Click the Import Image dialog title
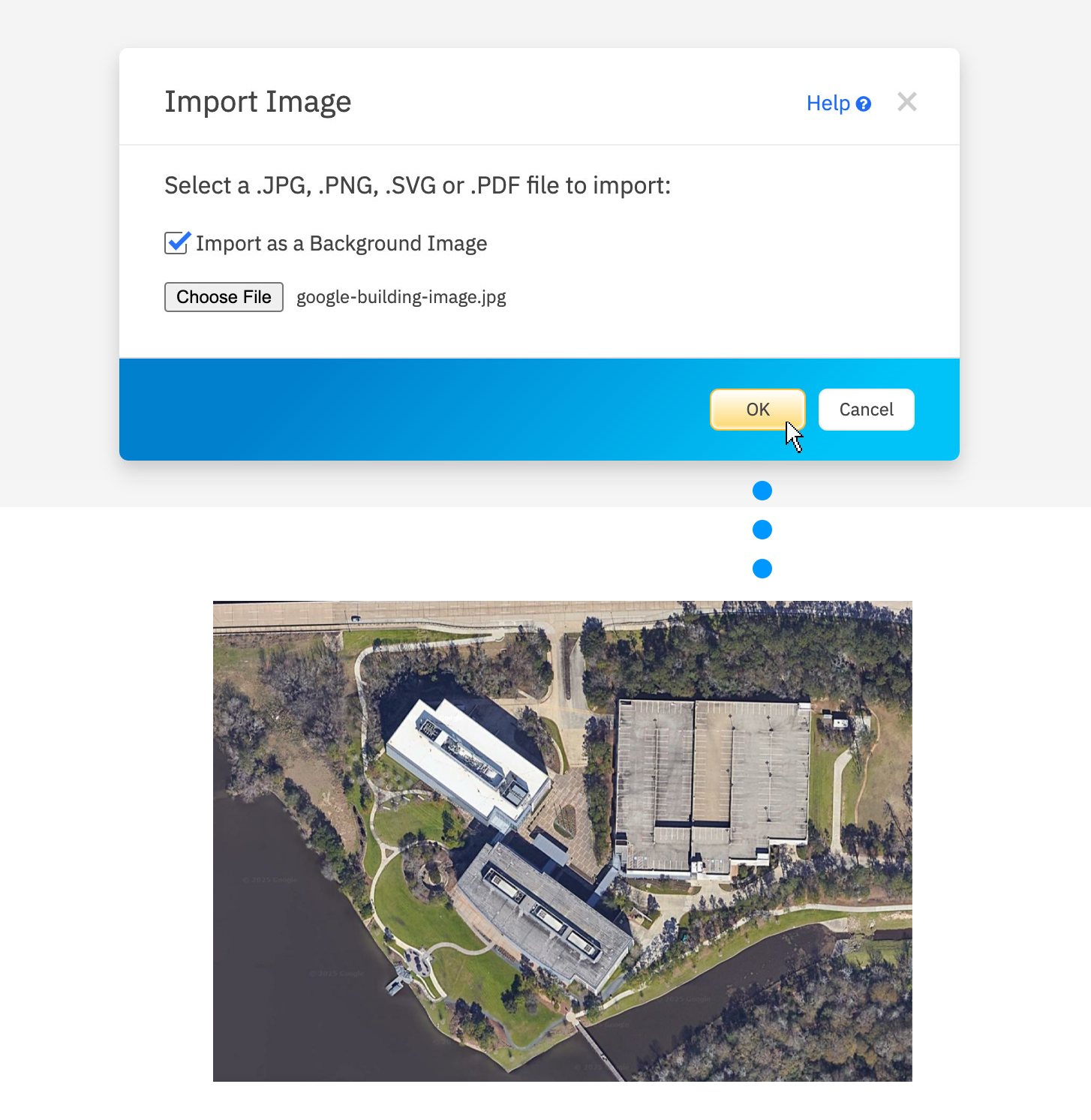This screenshot has height=1120, width=1091. (258, 101)
